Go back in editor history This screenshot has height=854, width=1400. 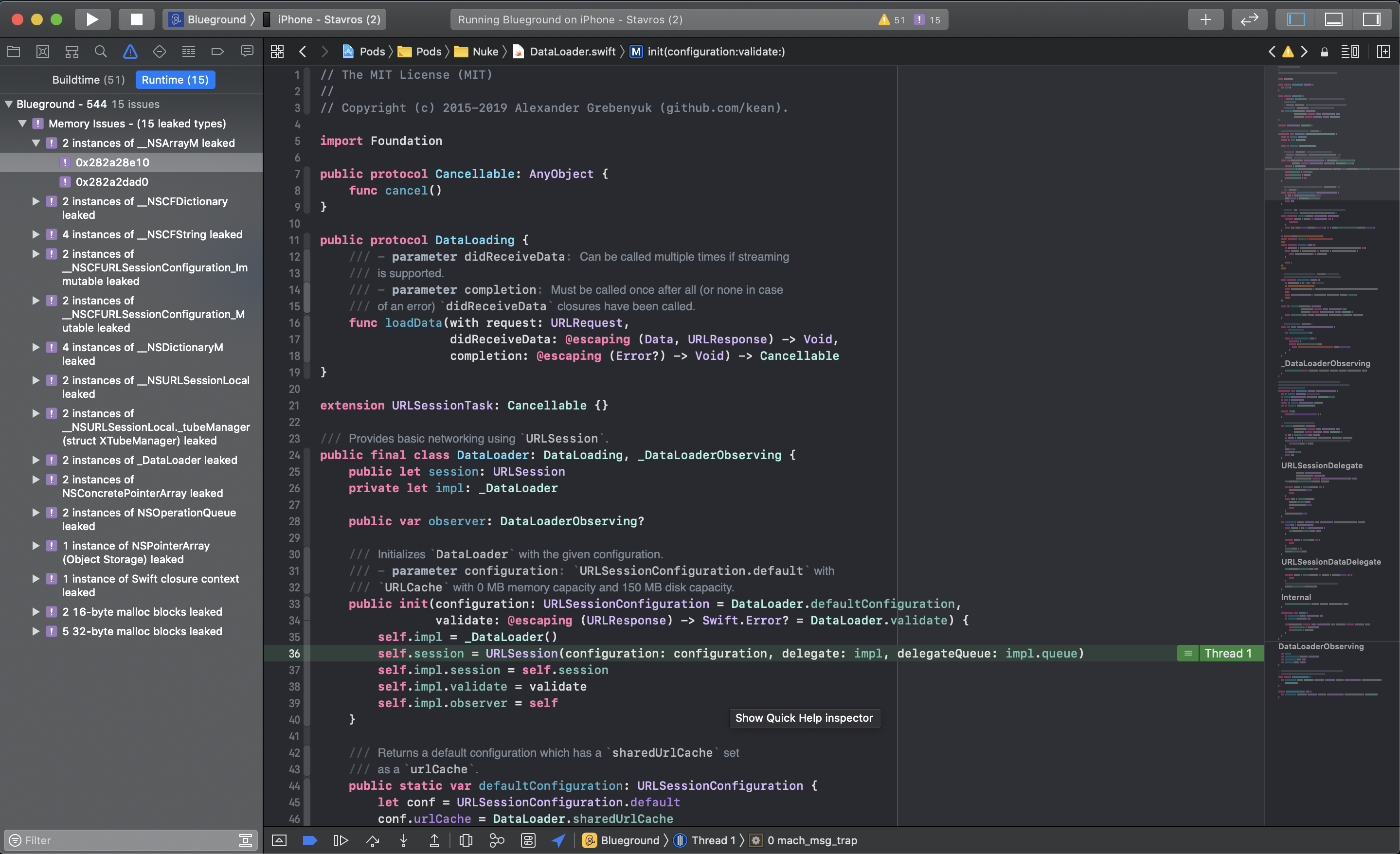coord(303,52)
